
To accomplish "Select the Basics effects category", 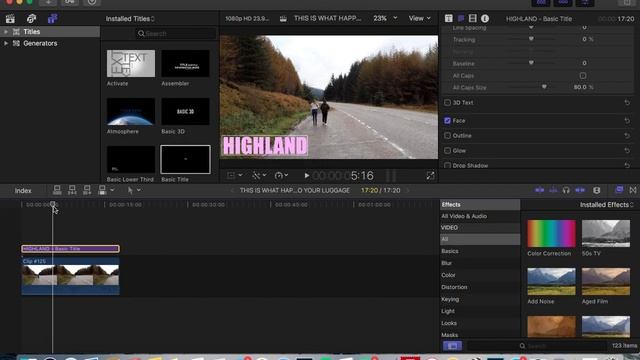I will [450, 251].
